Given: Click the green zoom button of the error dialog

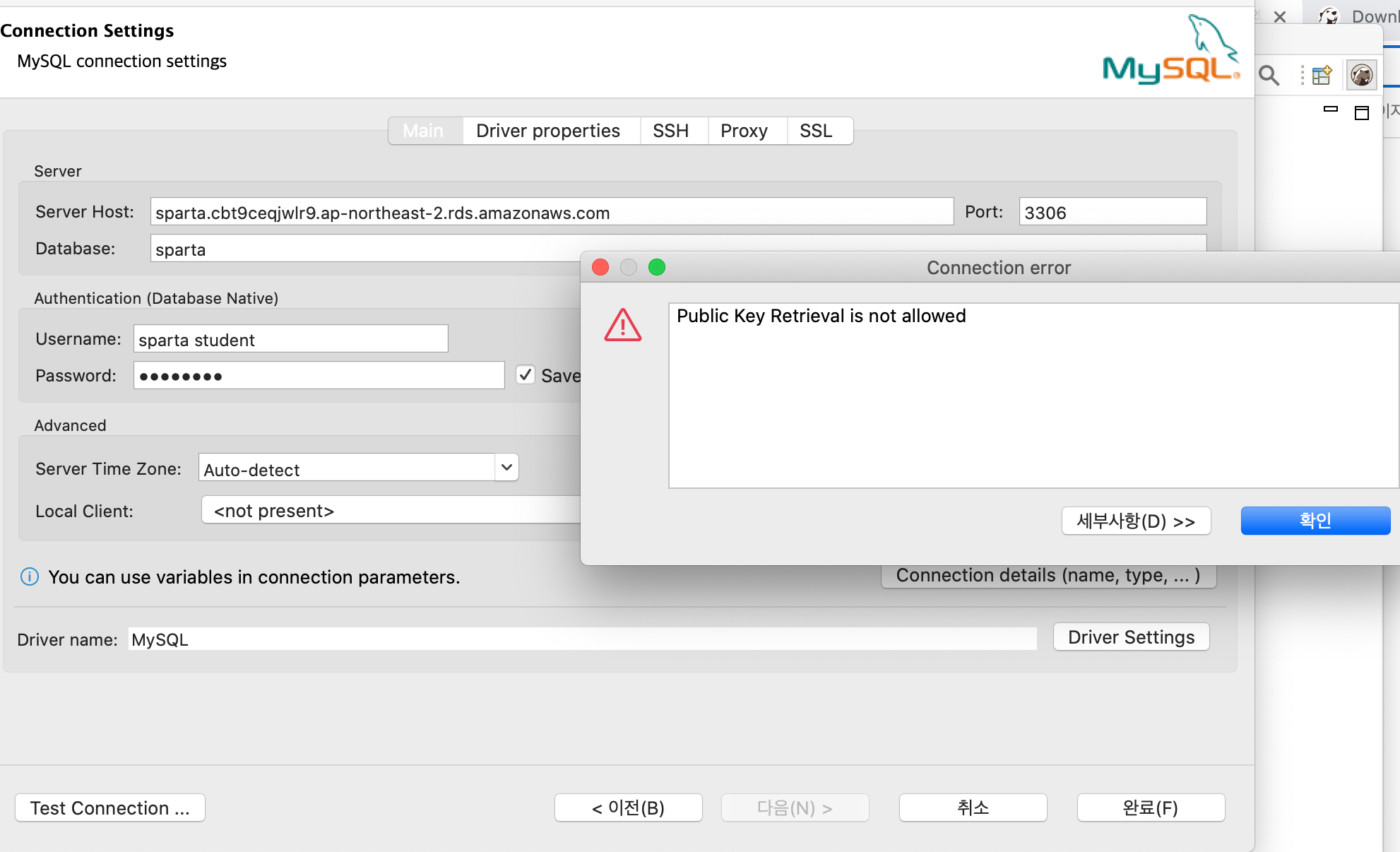Looking at the screenshot, I should (657, 267).
